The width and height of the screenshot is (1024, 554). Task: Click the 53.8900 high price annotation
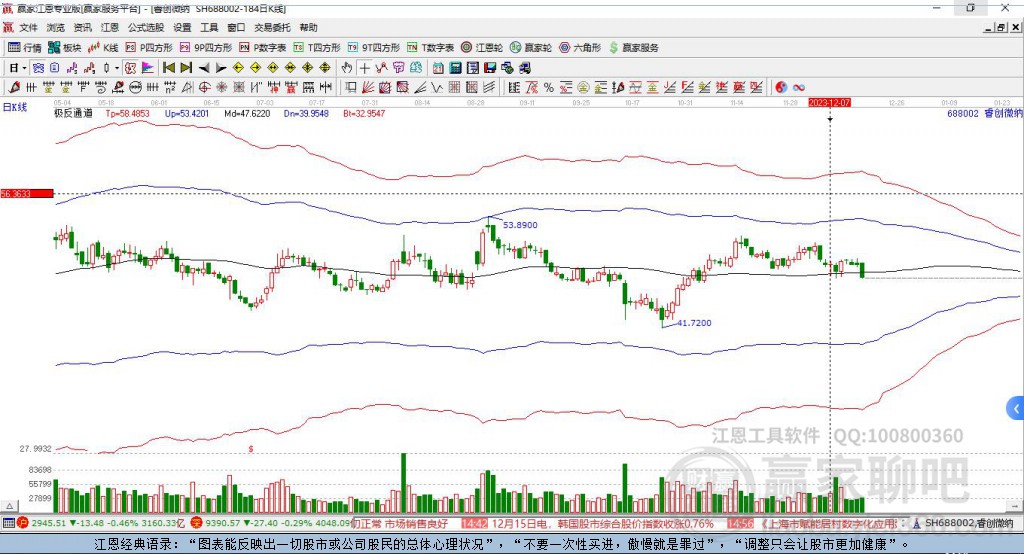click(520, 225)
